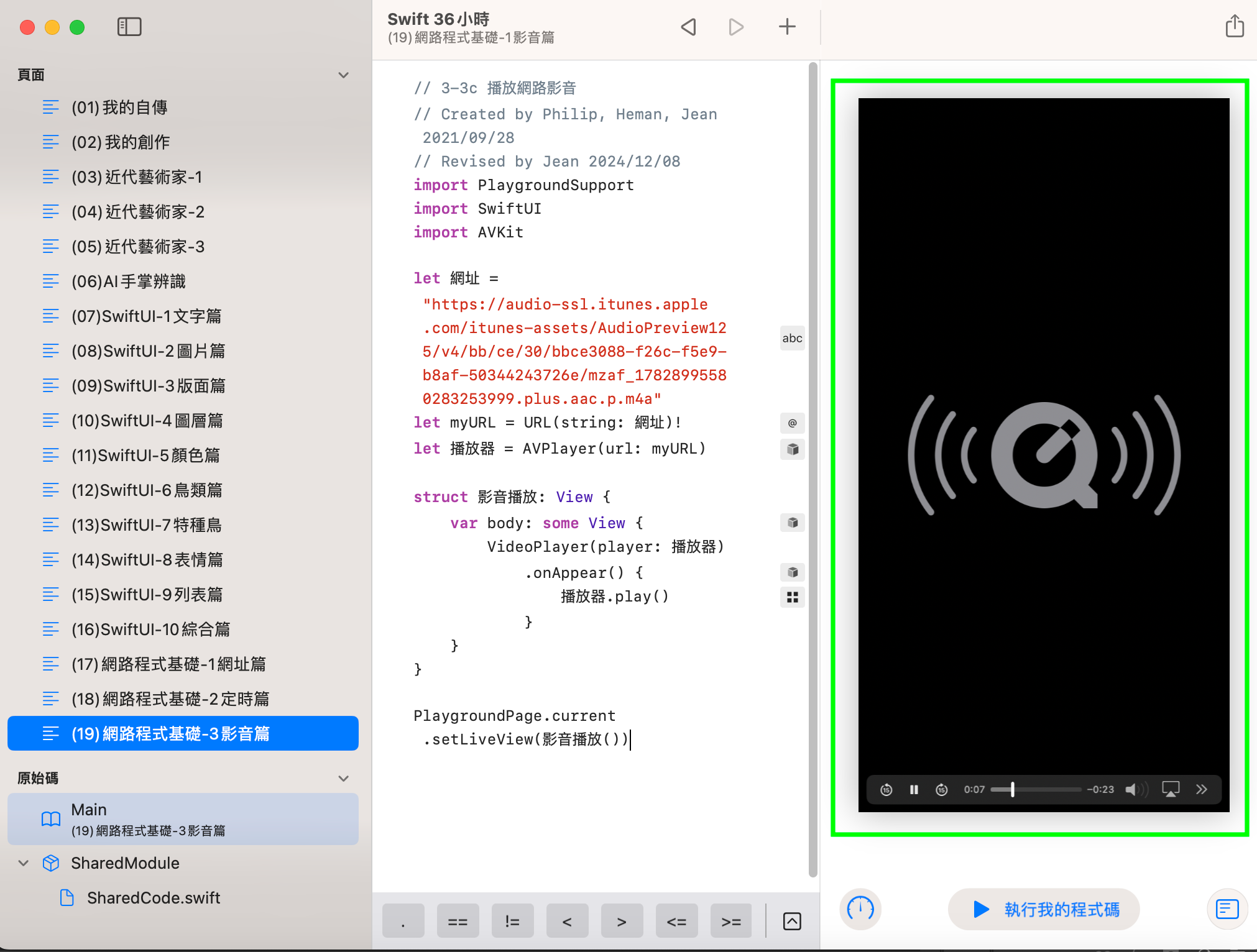Image resolution: width=1257 pixels, height=952 pixels.
Task: Click the abc result icon beside URL string
Action: click(x=792, y=338)
